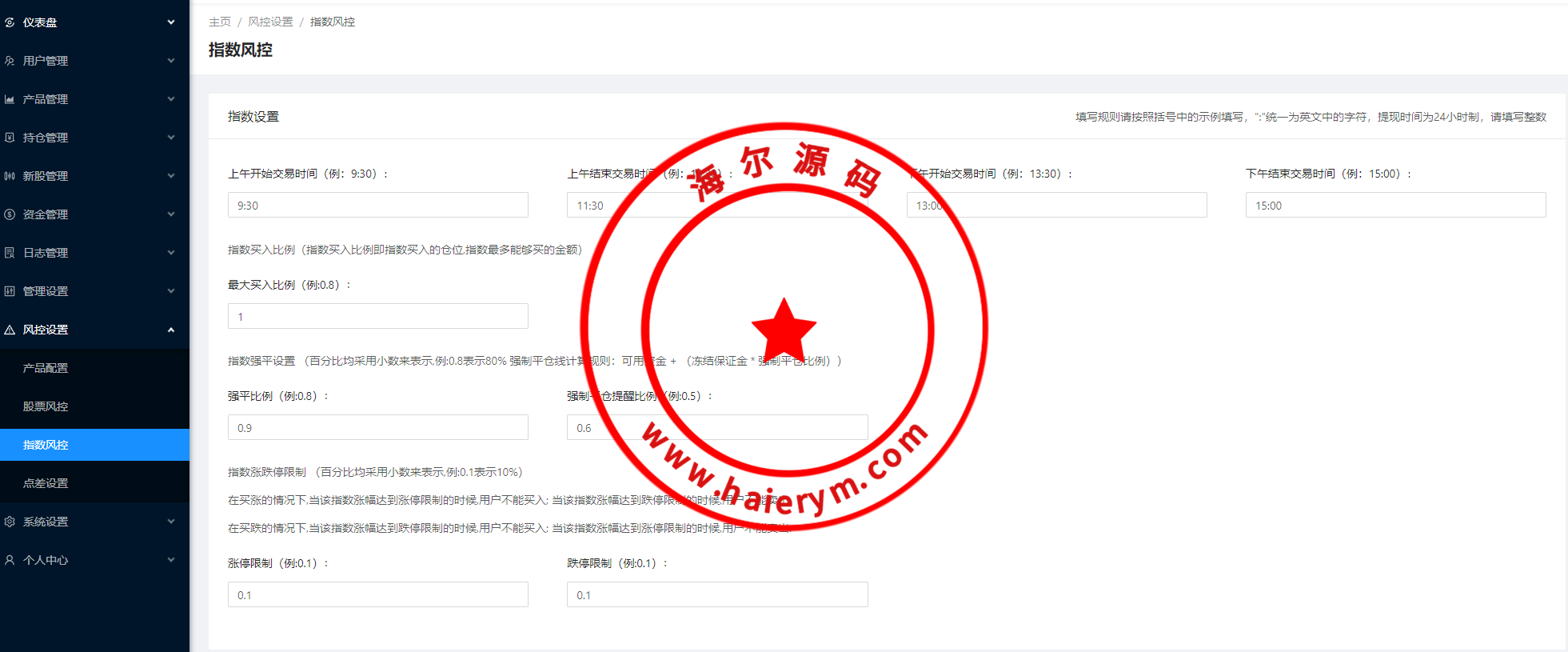Click the 最大买入比例 input field
Viewport: 1568px width, 652px height.
coord(377,317)
